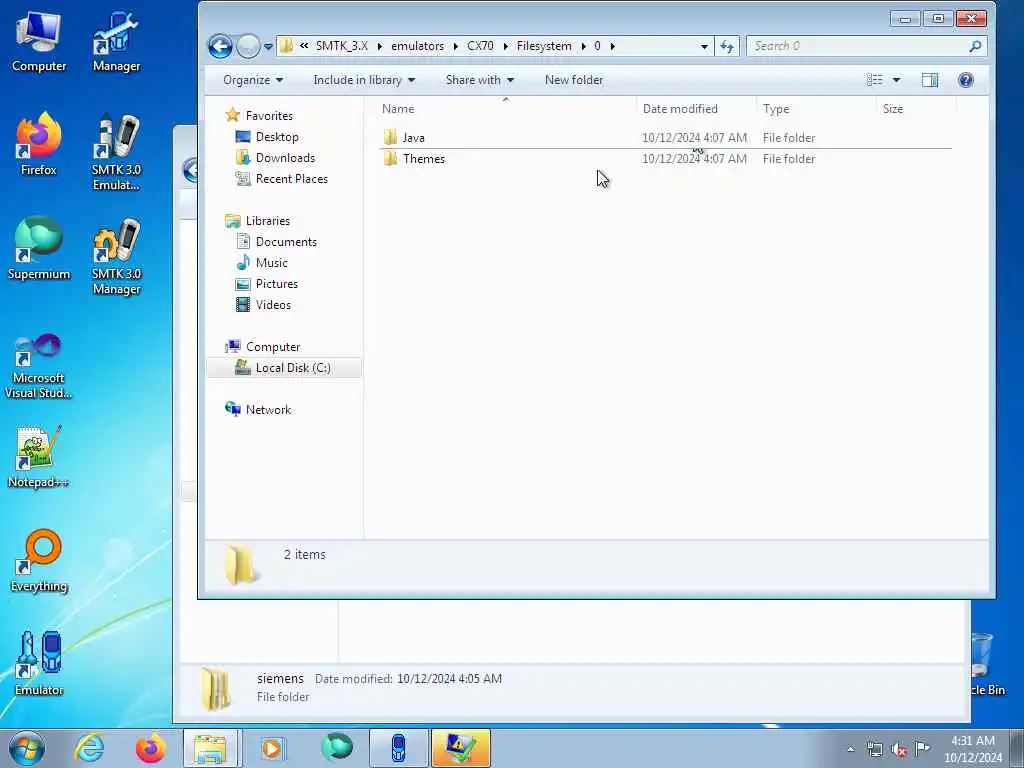This screenshot has width=1024, height=768.
Task: Open the Notepad++ desktop shortcut
Action: coord(39,457)
